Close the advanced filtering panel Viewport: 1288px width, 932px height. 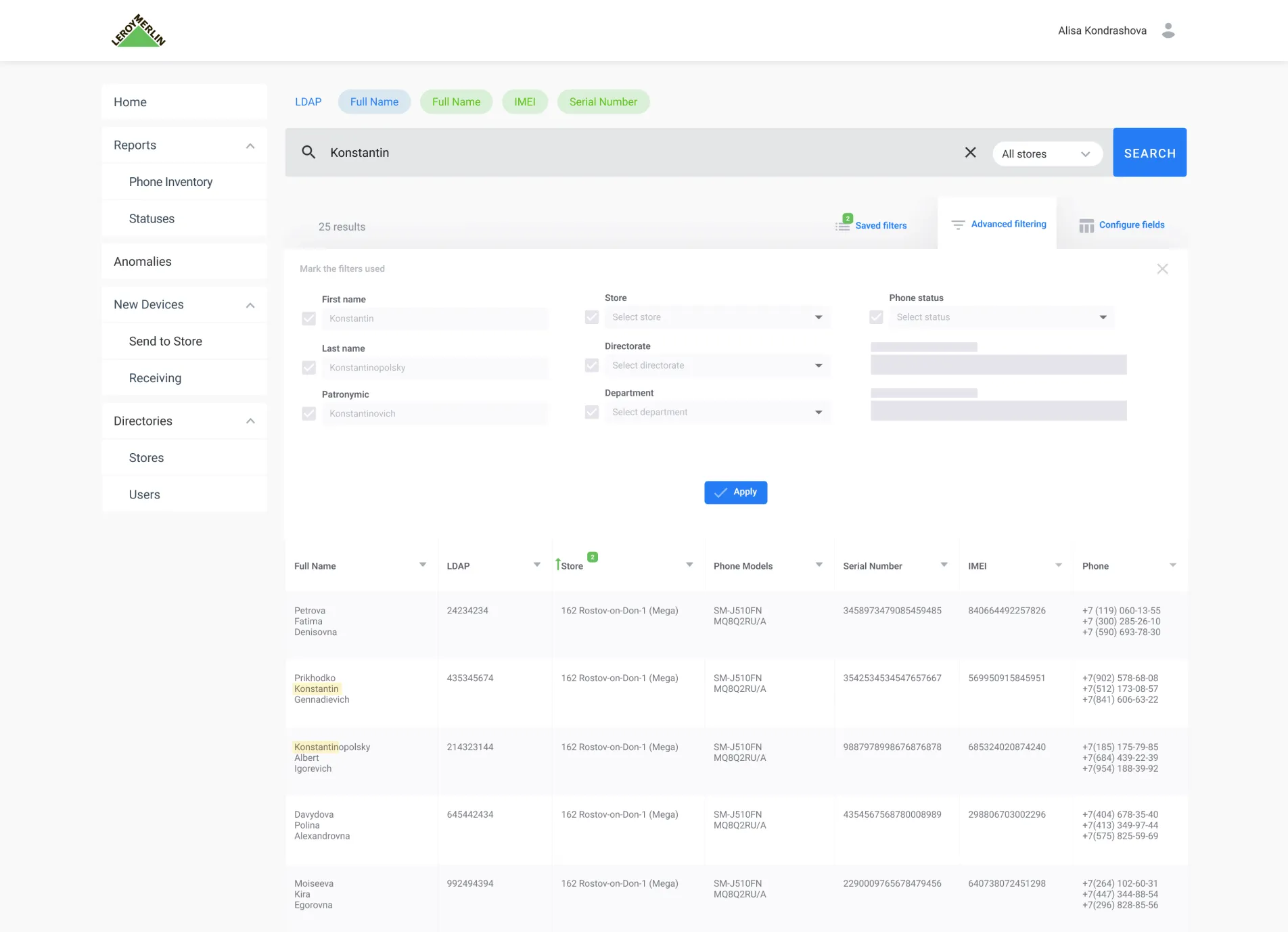1162,269
